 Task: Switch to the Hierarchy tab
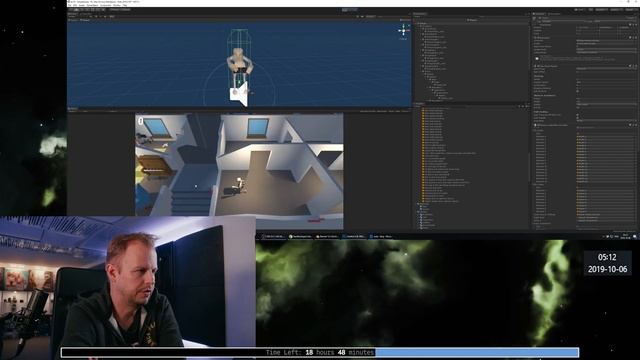point(420,13)
